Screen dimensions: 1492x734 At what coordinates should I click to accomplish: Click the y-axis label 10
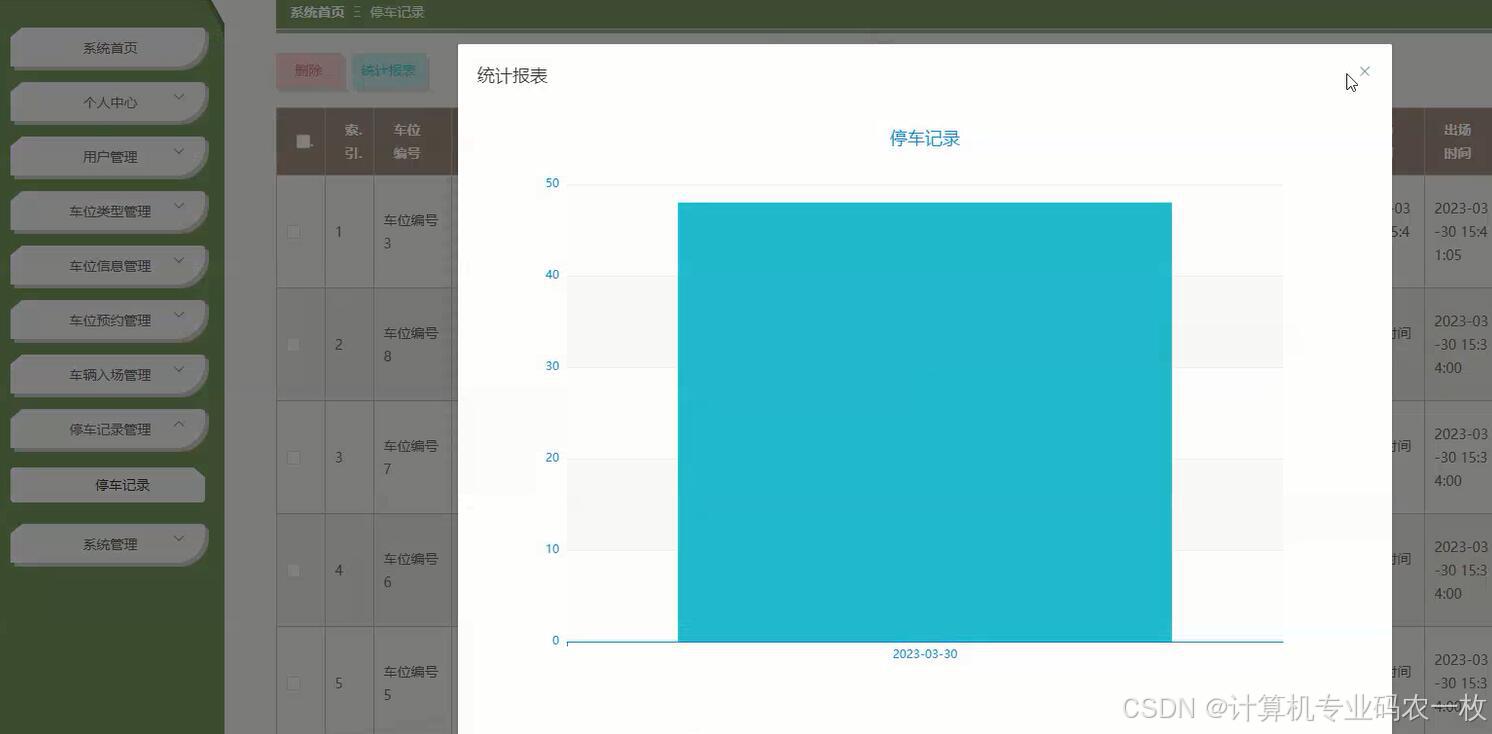pos(552,549)
